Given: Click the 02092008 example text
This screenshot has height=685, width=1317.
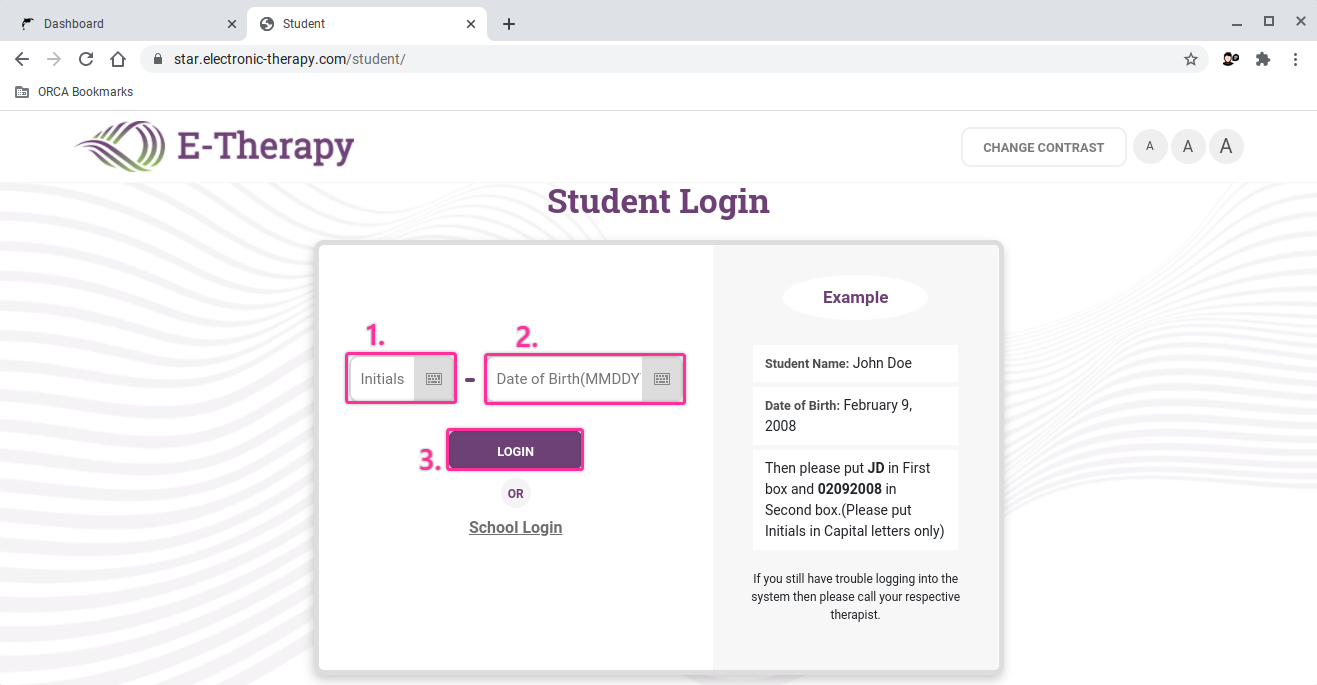Looking at the screenshot, I should coord(851,489).
